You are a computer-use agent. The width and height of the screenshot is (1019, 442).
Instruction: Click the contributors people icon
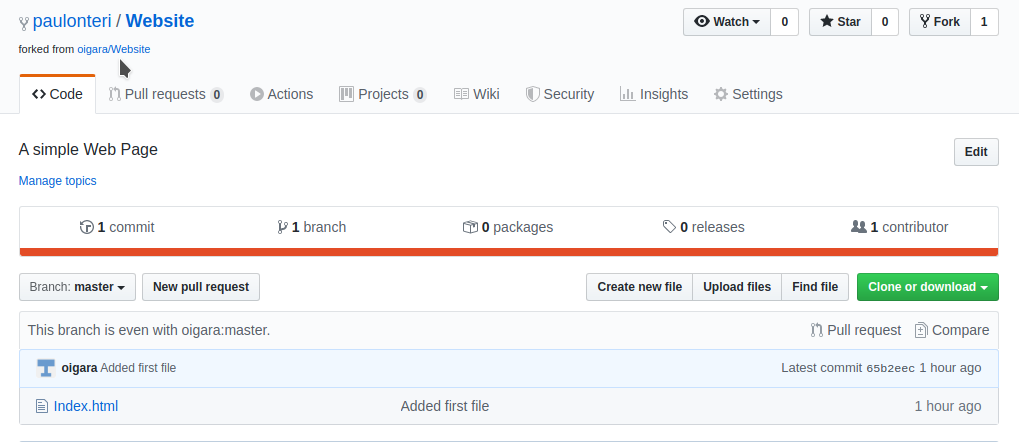pyautogui.click(x=858, y=227)
